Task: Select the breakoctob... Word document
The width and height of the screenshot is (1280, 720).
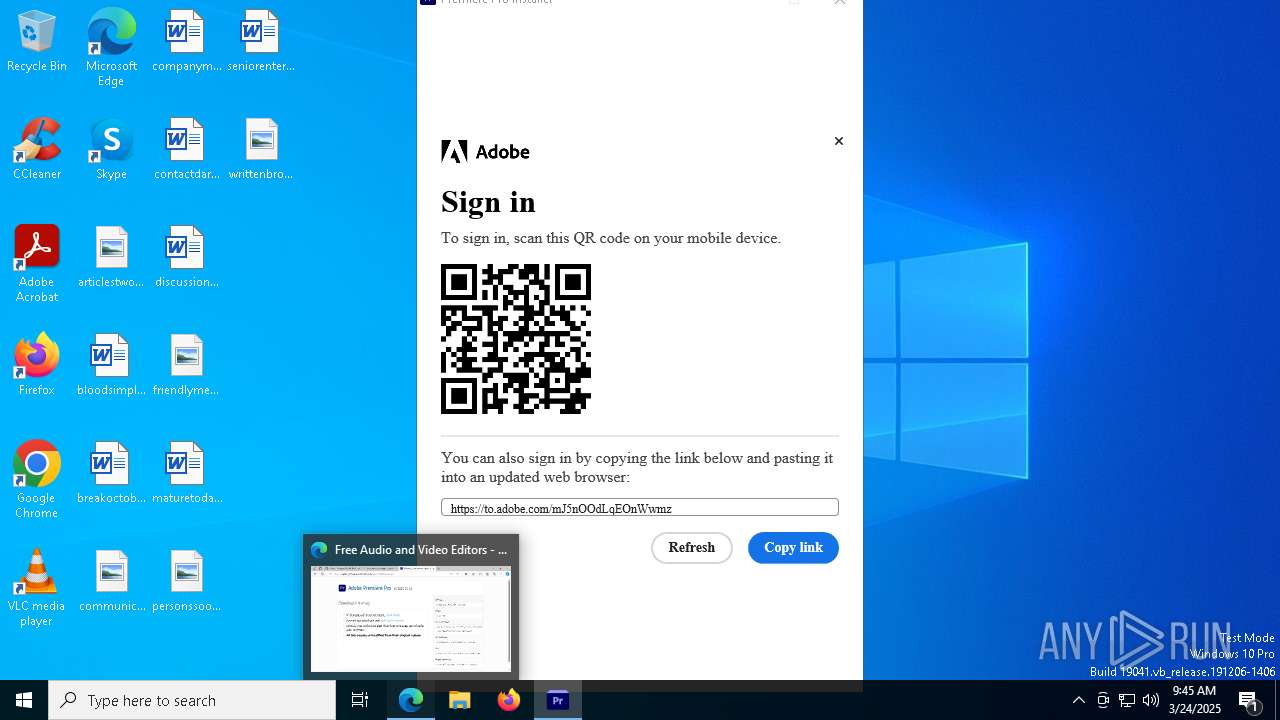Action: 111,473
